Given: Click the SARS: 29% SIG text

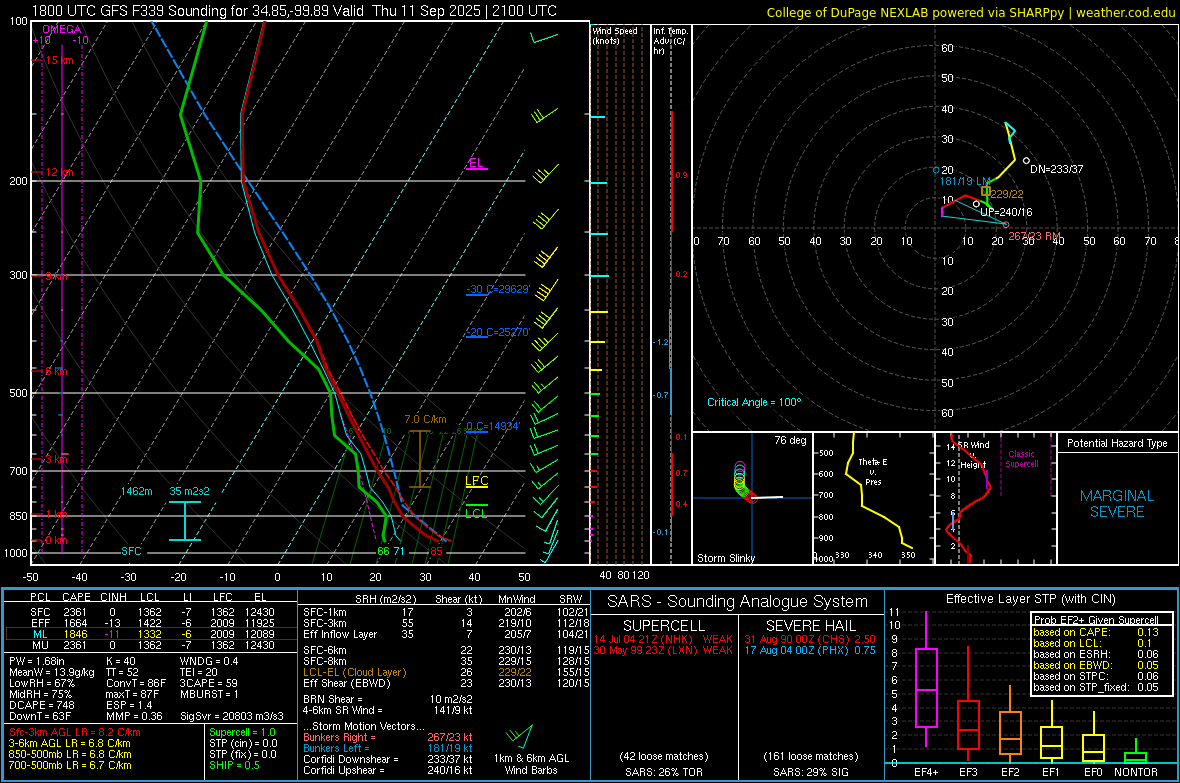Looking at the screenshot, I should [x=810, y=772].
